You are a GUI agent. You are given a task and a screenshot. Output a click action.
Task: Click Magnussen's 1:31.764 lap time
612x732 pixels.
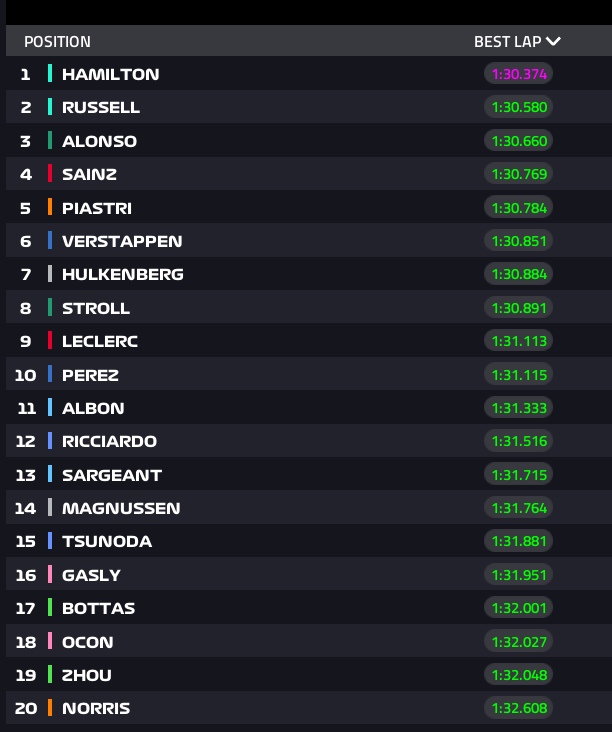point(519,508)
